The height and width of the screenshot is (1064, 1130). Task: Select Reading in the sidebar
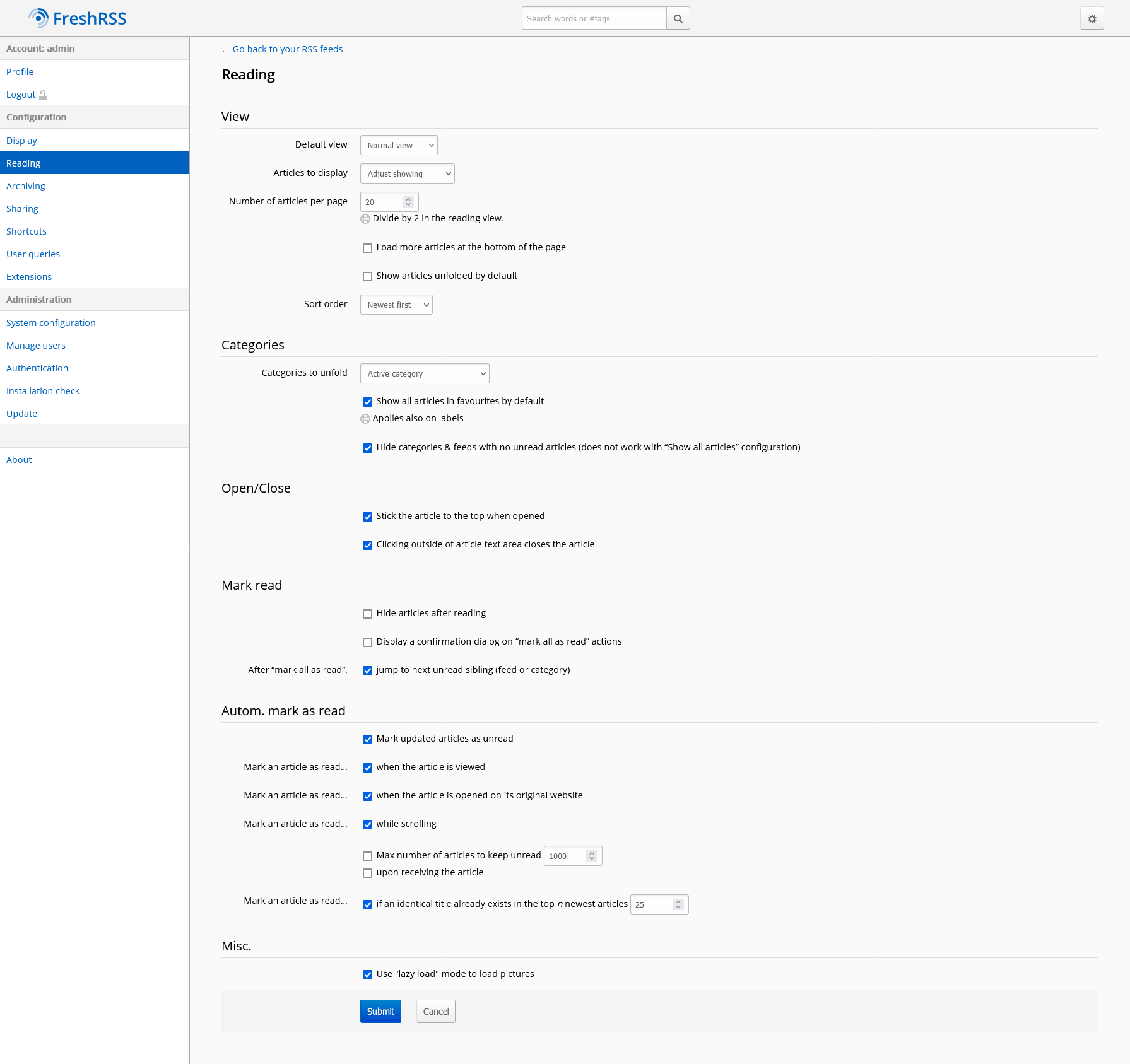click(95, 163)
